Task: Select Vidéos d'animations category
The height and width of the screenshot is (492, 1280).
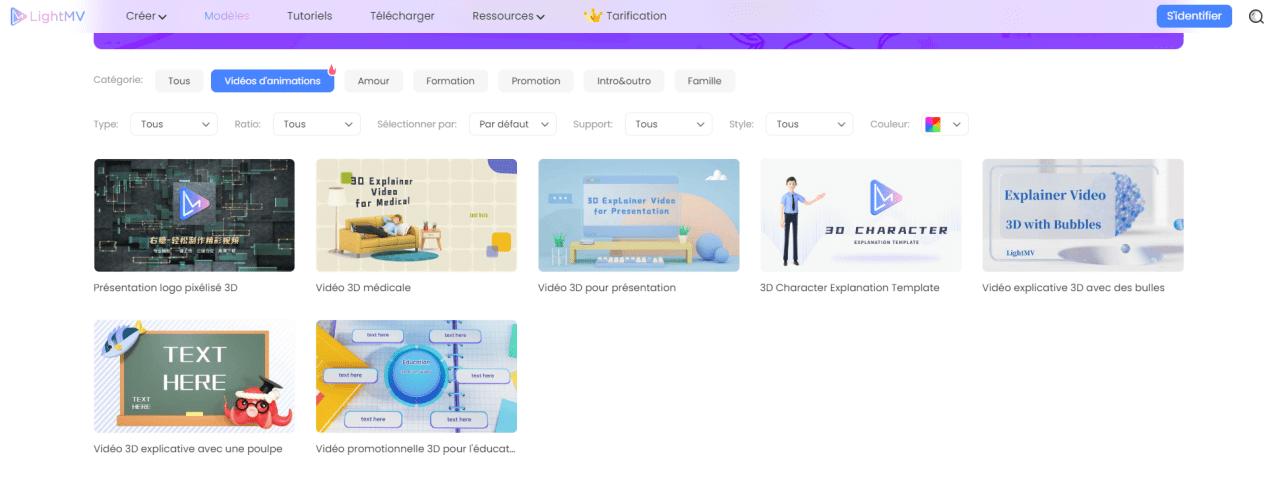Action: click(x=272, y=81)
